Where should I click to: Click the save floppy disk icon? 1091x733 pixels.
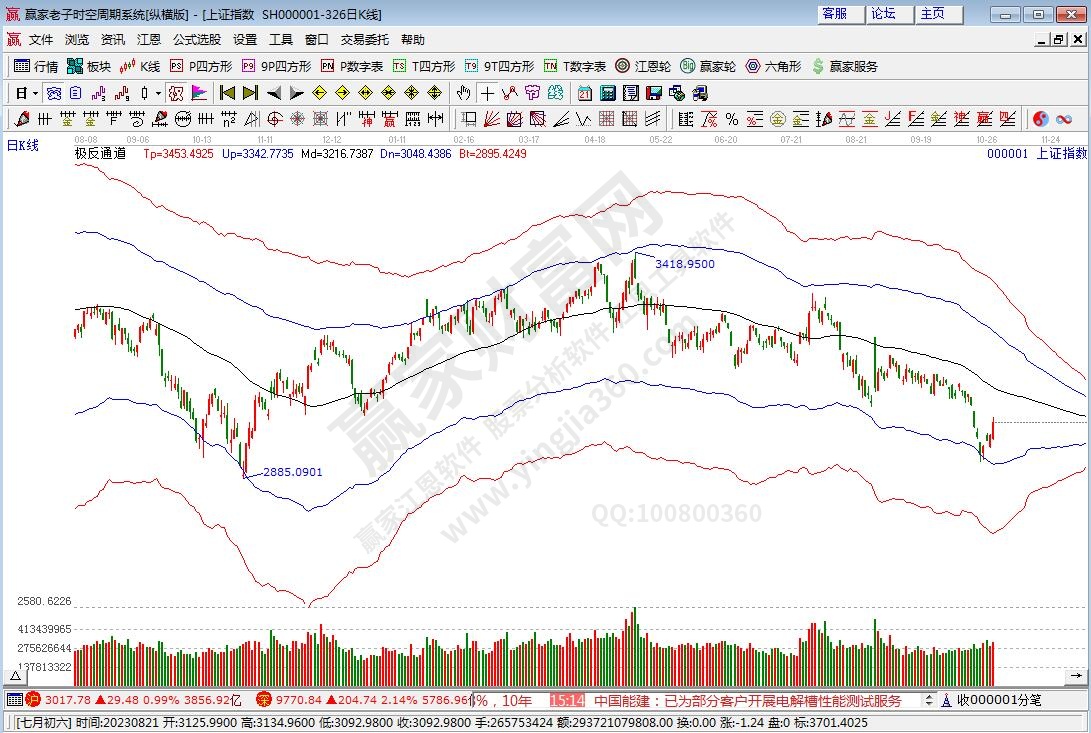click(653, 93)
